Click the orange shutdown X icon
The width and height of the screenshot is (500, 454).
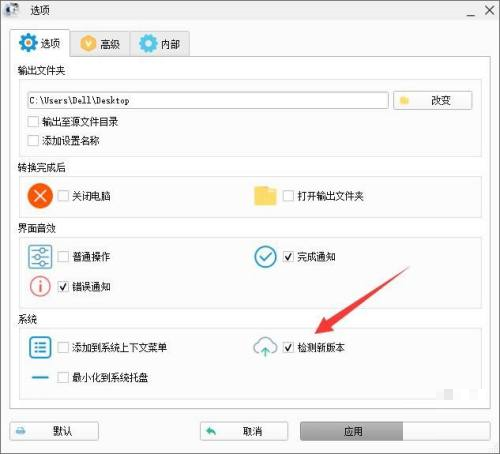coord(40,196)
